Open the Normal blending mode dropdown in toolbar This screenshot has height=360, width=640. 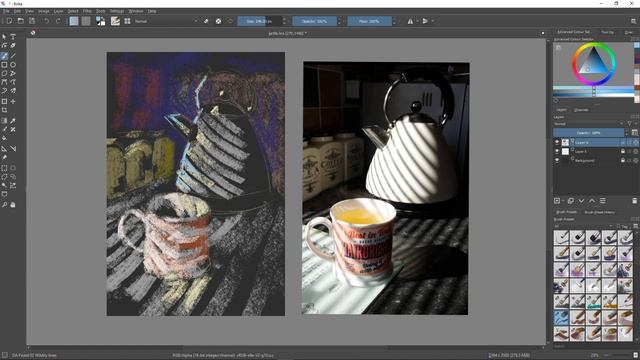165,21
